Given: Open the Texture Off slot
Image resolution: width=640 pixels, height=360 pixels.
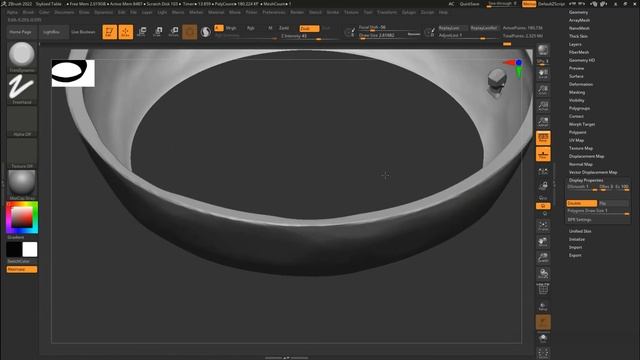Looking at the screenshot, I should (x=22, y=153).
